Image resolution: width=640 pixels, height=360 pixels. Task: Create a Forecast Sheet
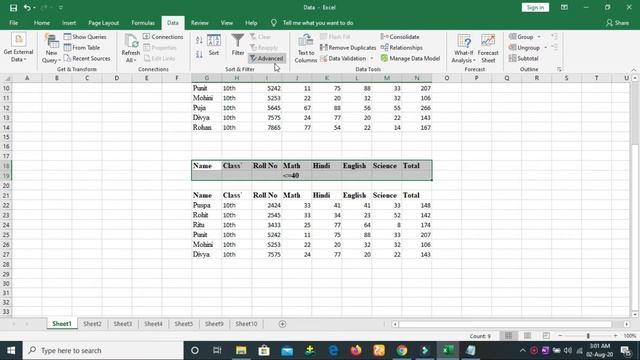(x=488, y=48)
